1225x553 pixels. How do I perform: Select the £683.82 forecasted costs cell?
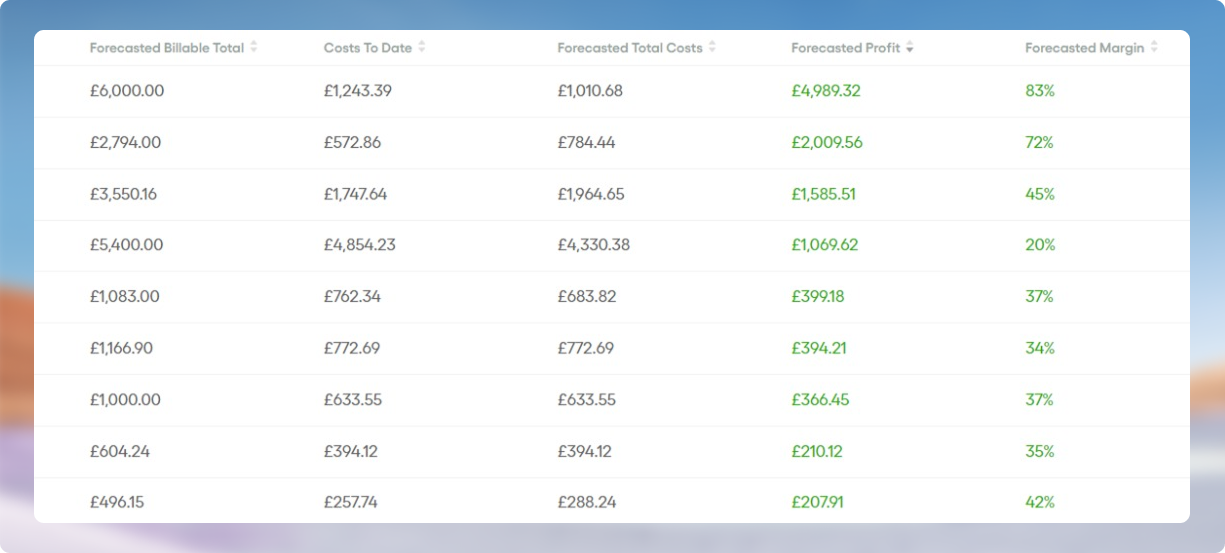tap(586, 297)
